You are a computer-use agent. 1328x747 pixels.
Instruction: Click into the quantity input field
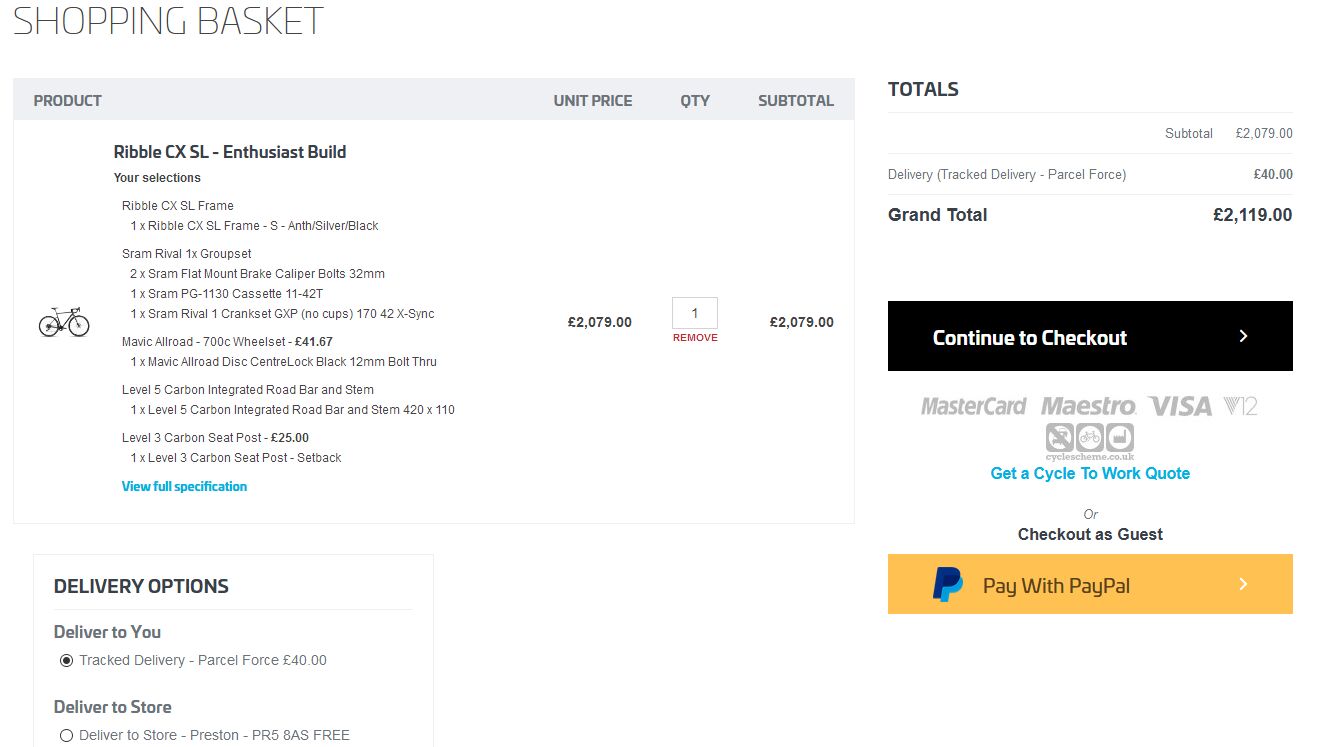point(694,313)
